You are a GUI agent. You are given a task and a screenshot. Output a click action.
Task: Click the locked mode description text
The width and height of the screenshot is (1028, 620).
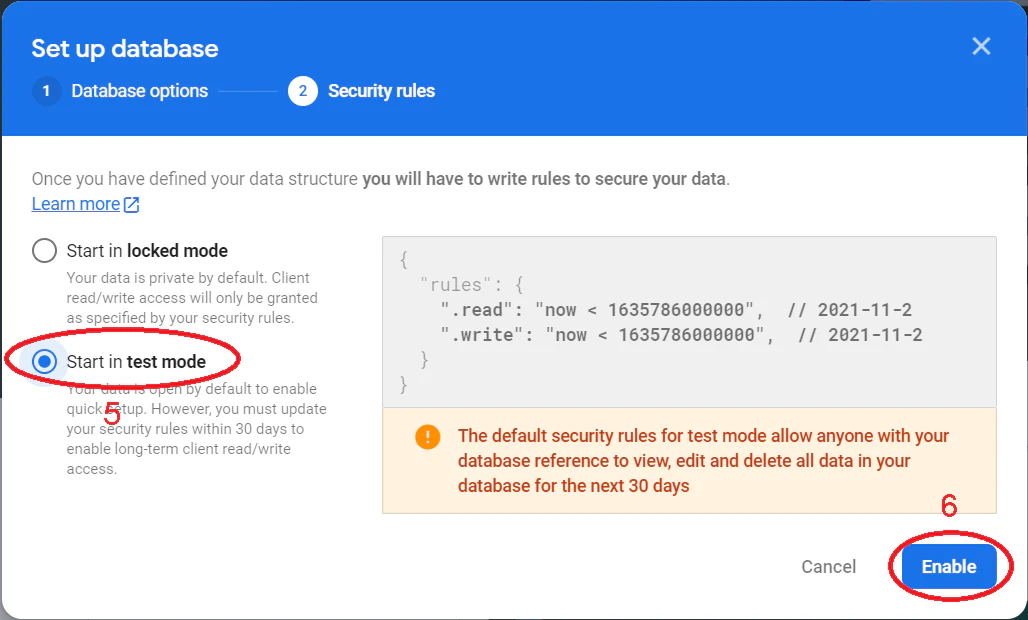coord(192,298)
